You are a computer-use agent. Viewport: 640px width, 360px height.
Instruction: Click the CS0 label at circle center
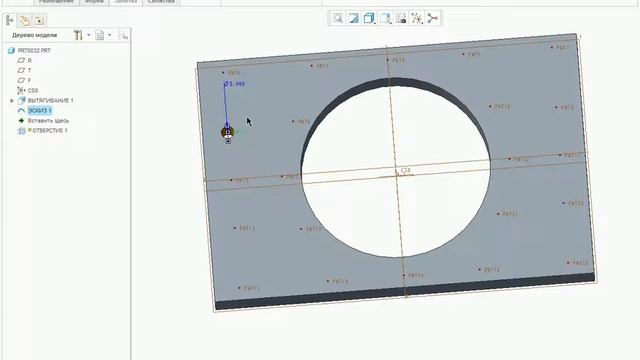point(405,170)
